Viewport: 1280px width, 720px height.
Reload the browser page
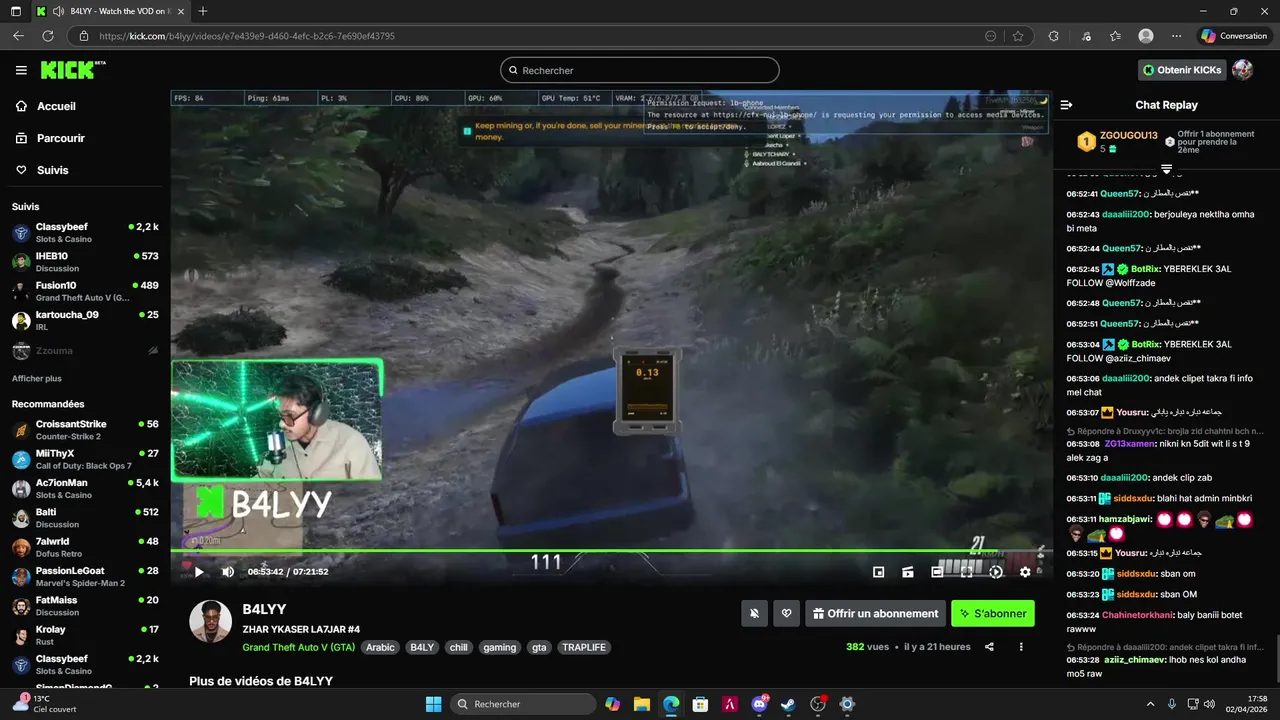(x=48, y=36)
